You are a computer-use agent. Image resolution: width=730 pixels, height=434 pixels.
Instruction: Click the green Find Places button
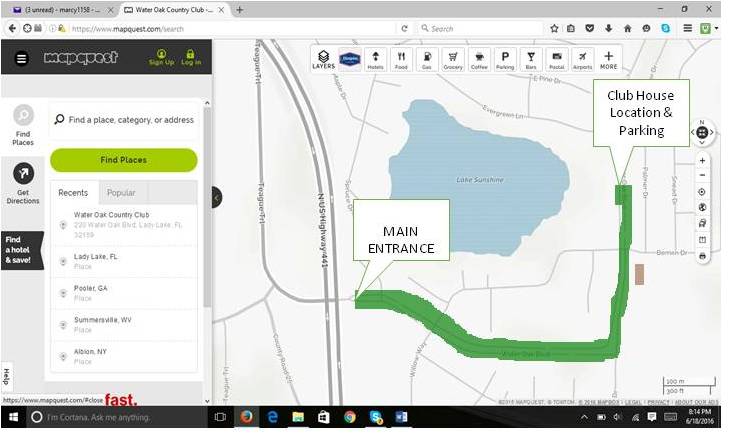pyautogui.click(x=124, y=160)
